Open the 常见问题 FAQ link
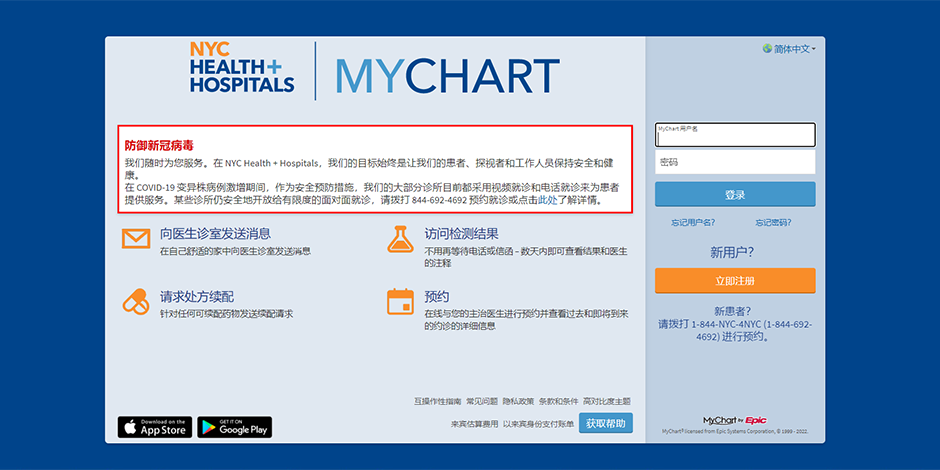This screenshot has height=470, width=940. coord(481,401)
